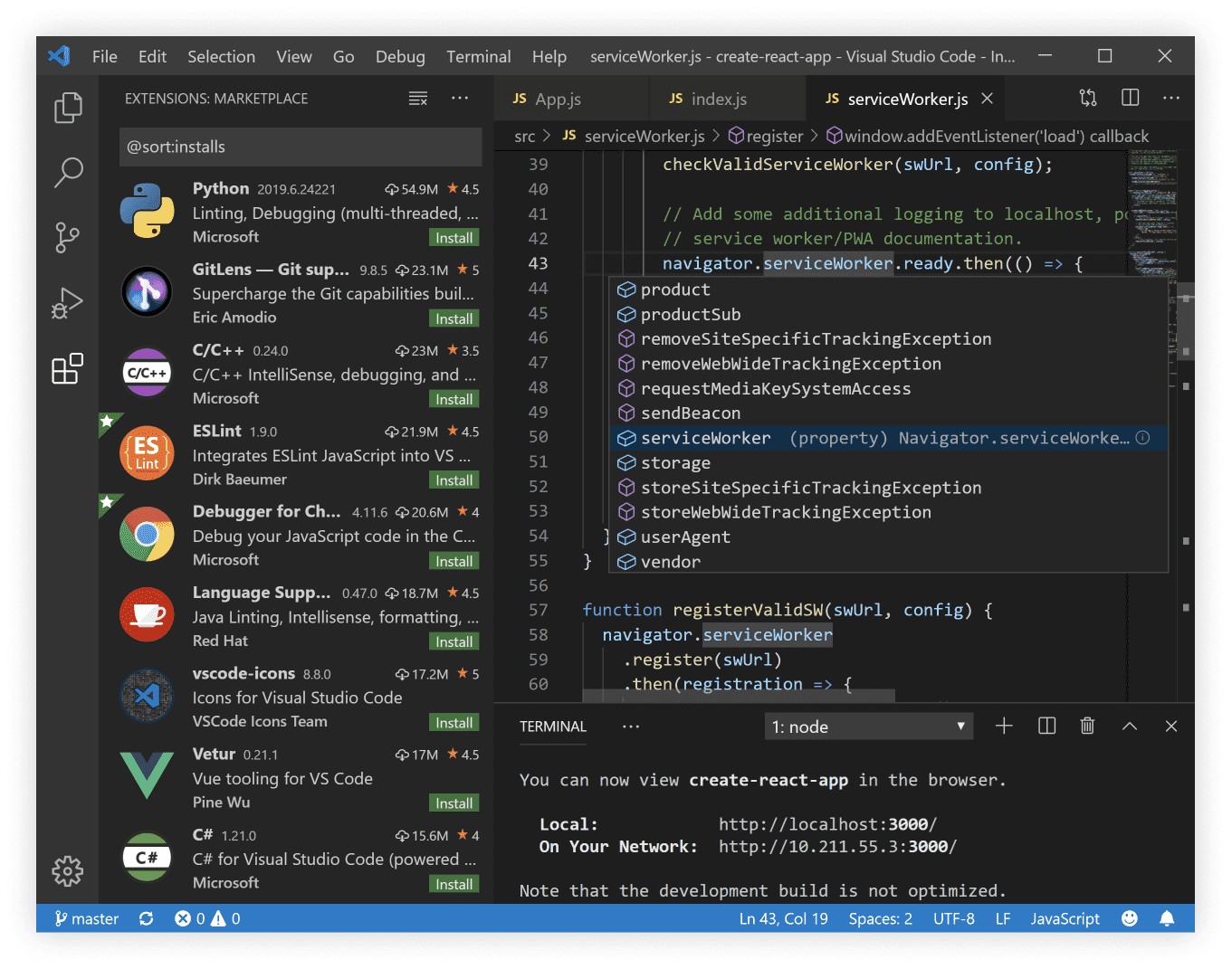This screenshot has height=969, width=1232.
Task: Split the editor using the top-right icon
Action: (x=1130, y=98)
